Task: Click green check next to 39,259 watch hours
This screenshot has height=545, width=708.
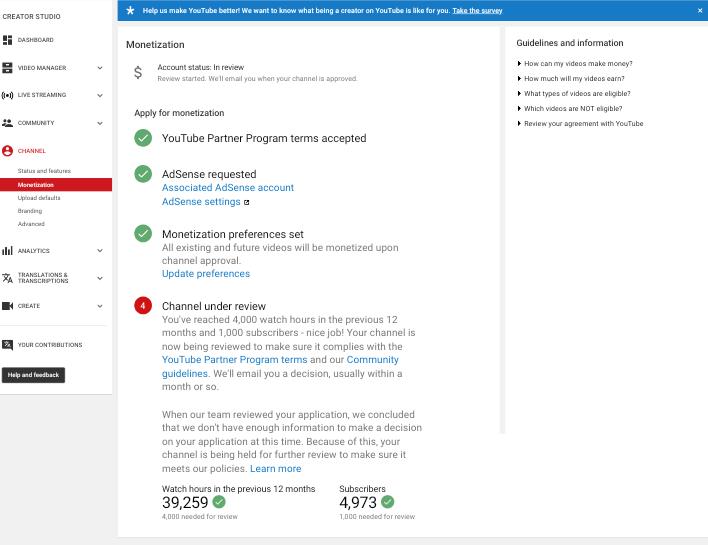Action: coord(219,502)
